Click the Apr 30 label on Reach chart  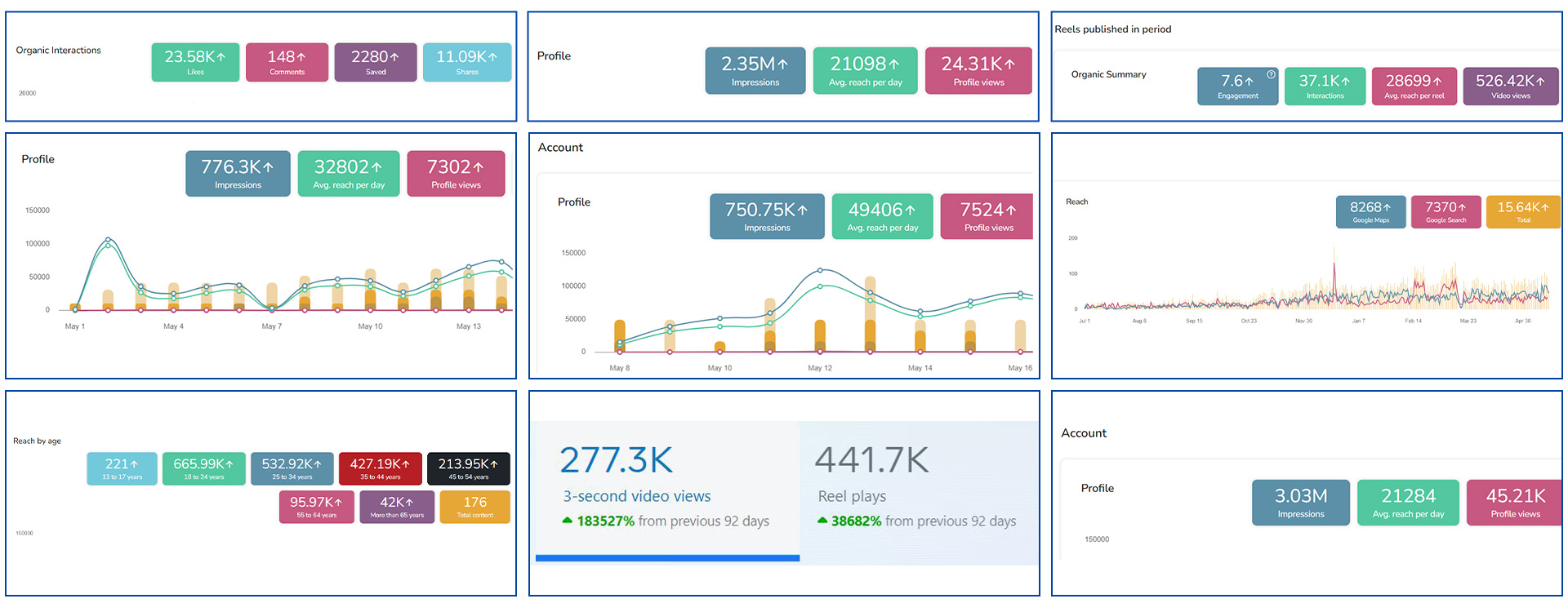pyautogui.click(x=1522, y=321)
